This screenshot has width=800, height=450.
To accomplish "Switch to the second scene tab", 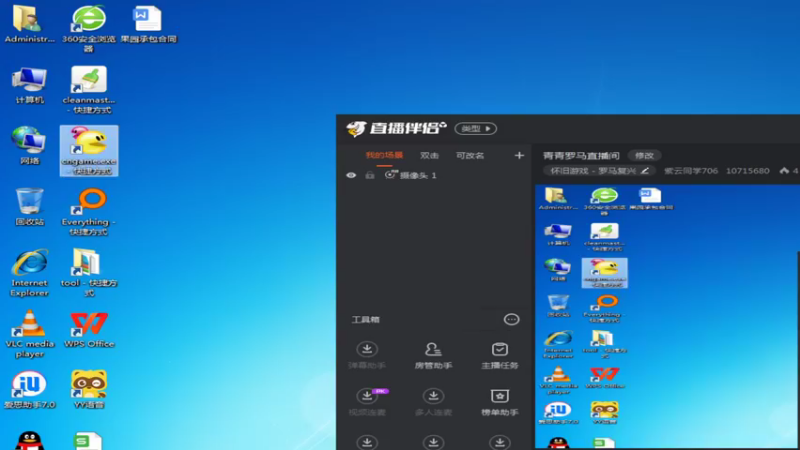I will coord(429,155).
